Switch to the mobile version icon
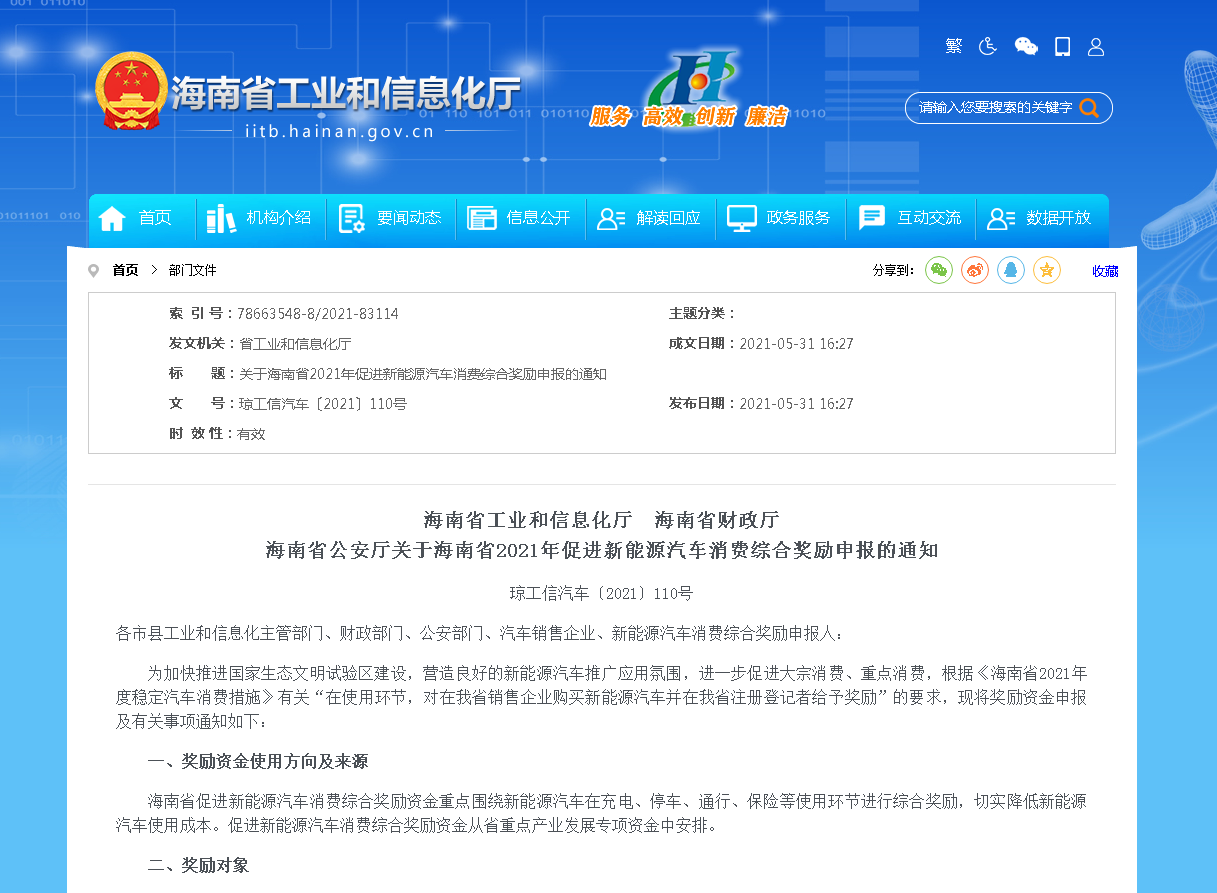The image size is (1217, 893). [1063, 46]
